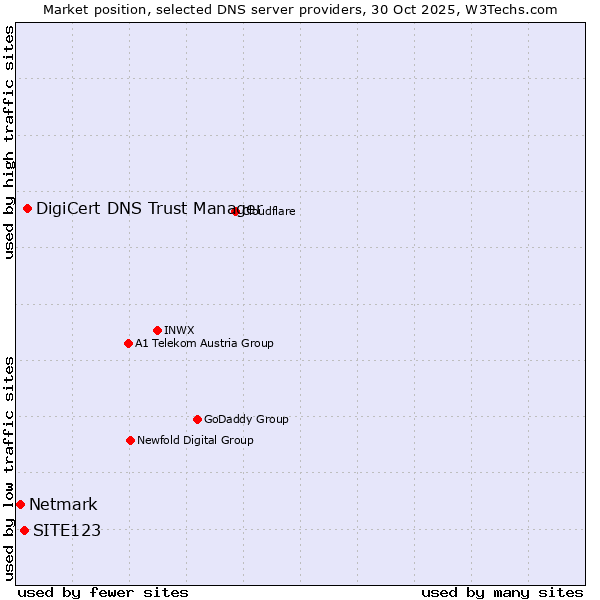Viewport: 600px width, 600px height.
Task: Select the SITE123 data point marker
Action: tap(24, 530)
